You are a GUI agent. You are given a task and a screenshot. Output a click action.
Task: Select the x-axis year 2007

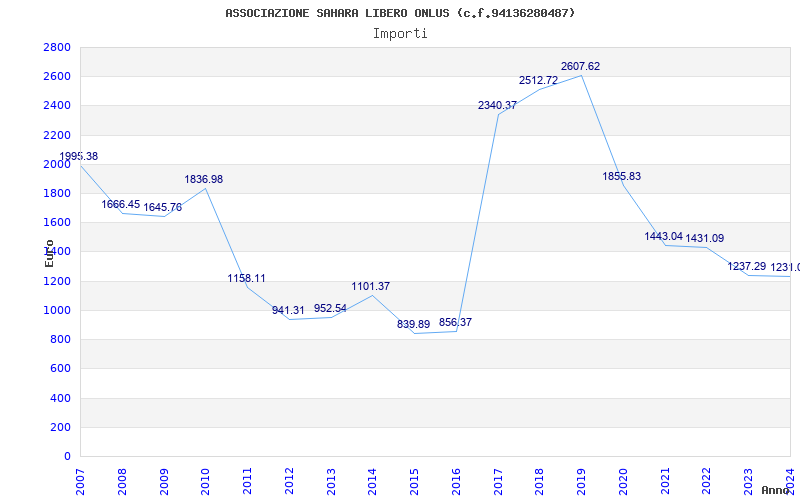click(81, 482)
